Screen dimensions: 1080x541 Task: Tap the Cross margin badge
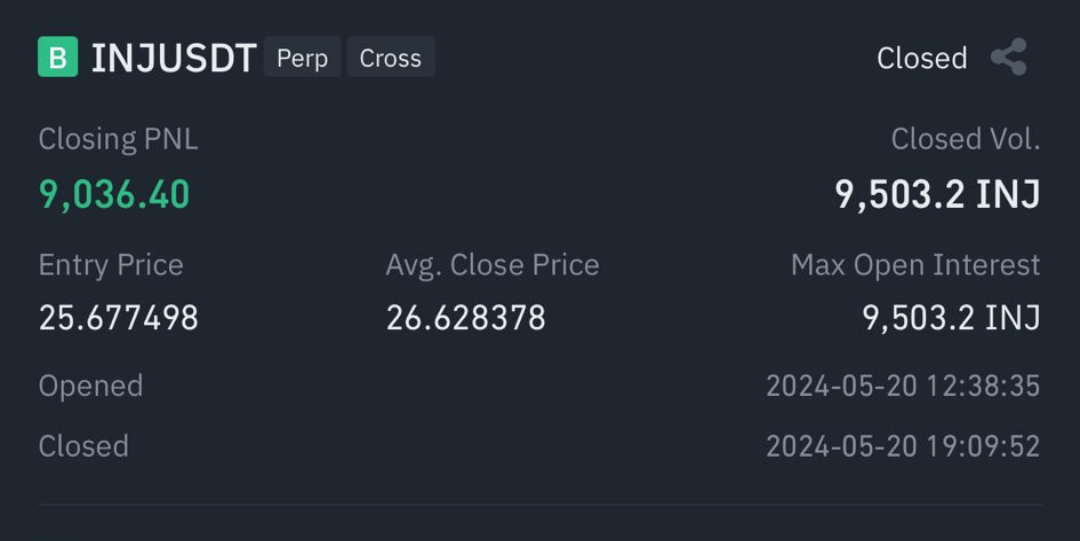[390, 58]
